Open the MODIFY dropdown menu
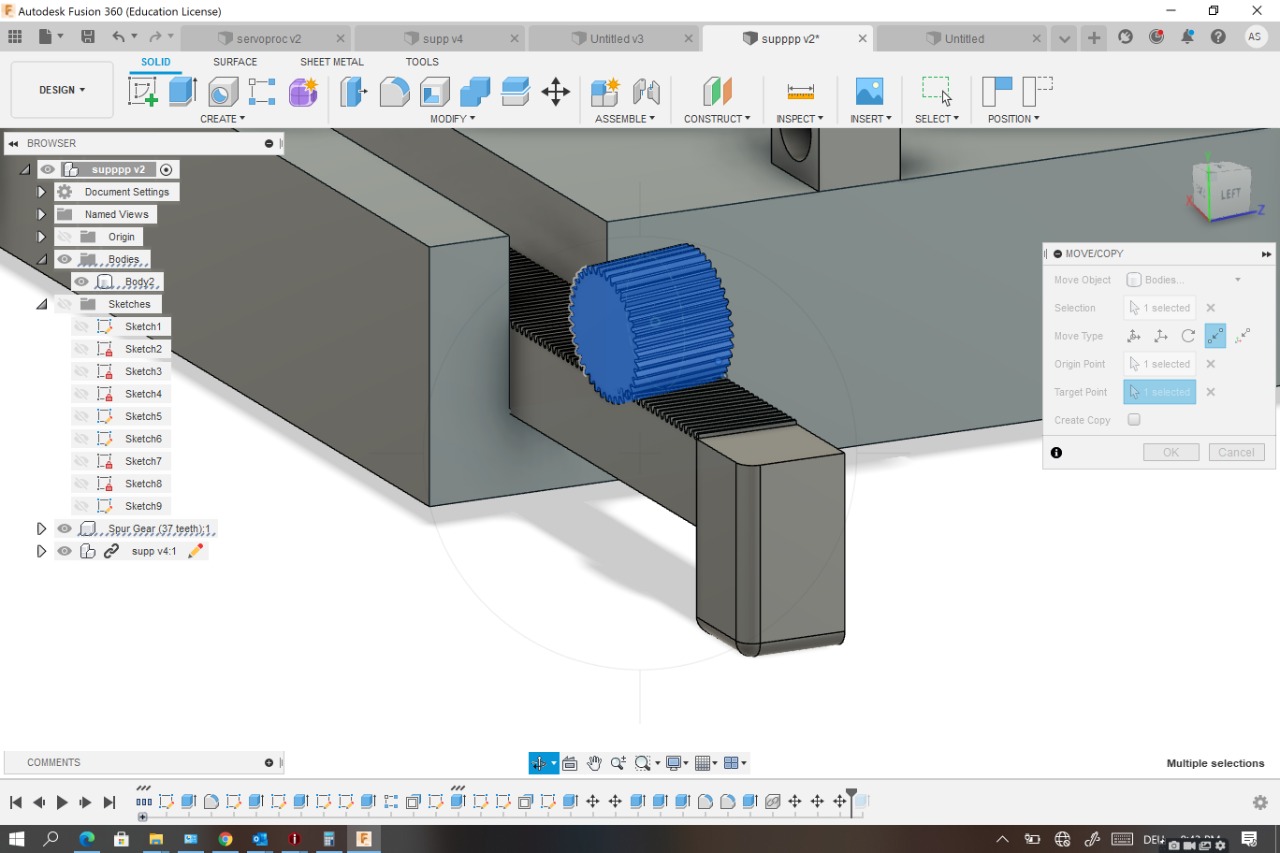Screen dimensions: 1280x853 (x=453, y=119)
